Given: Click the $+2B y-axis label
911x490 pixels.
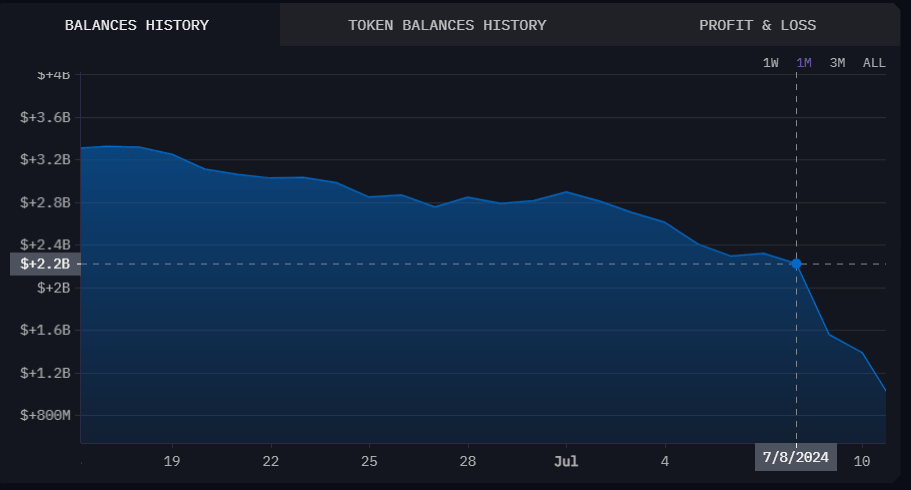Looking at the screenshot, I should [x=53, y=288].
